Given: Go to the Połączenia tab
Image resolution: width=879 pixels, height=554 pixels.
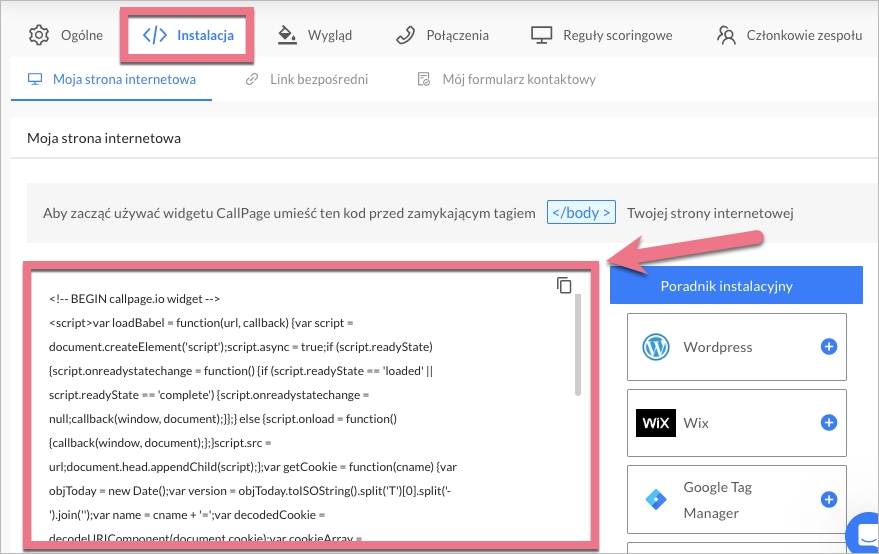Looking at the screenshot, I should [x=441, y=36].
